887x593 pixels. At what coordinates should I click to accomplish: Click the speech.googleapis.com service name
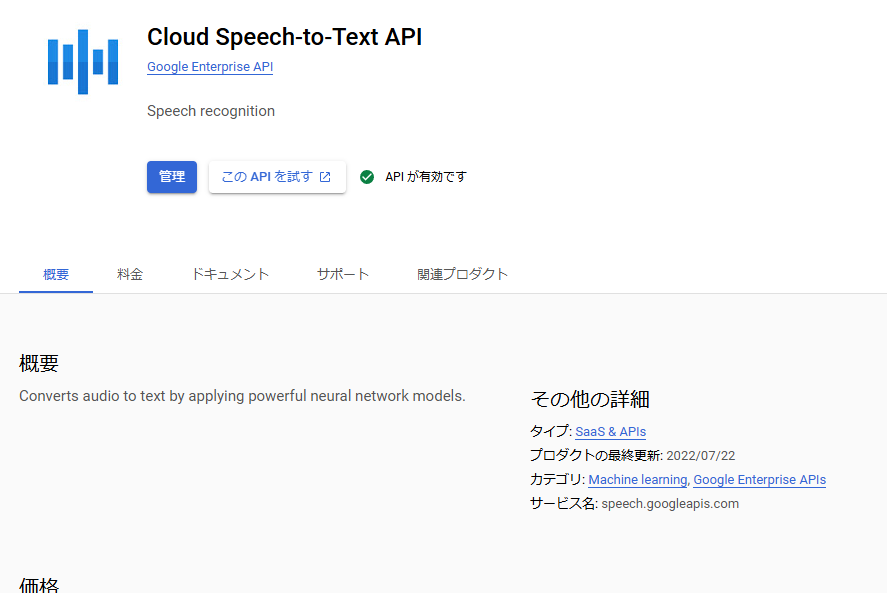[x=668, y=503]
